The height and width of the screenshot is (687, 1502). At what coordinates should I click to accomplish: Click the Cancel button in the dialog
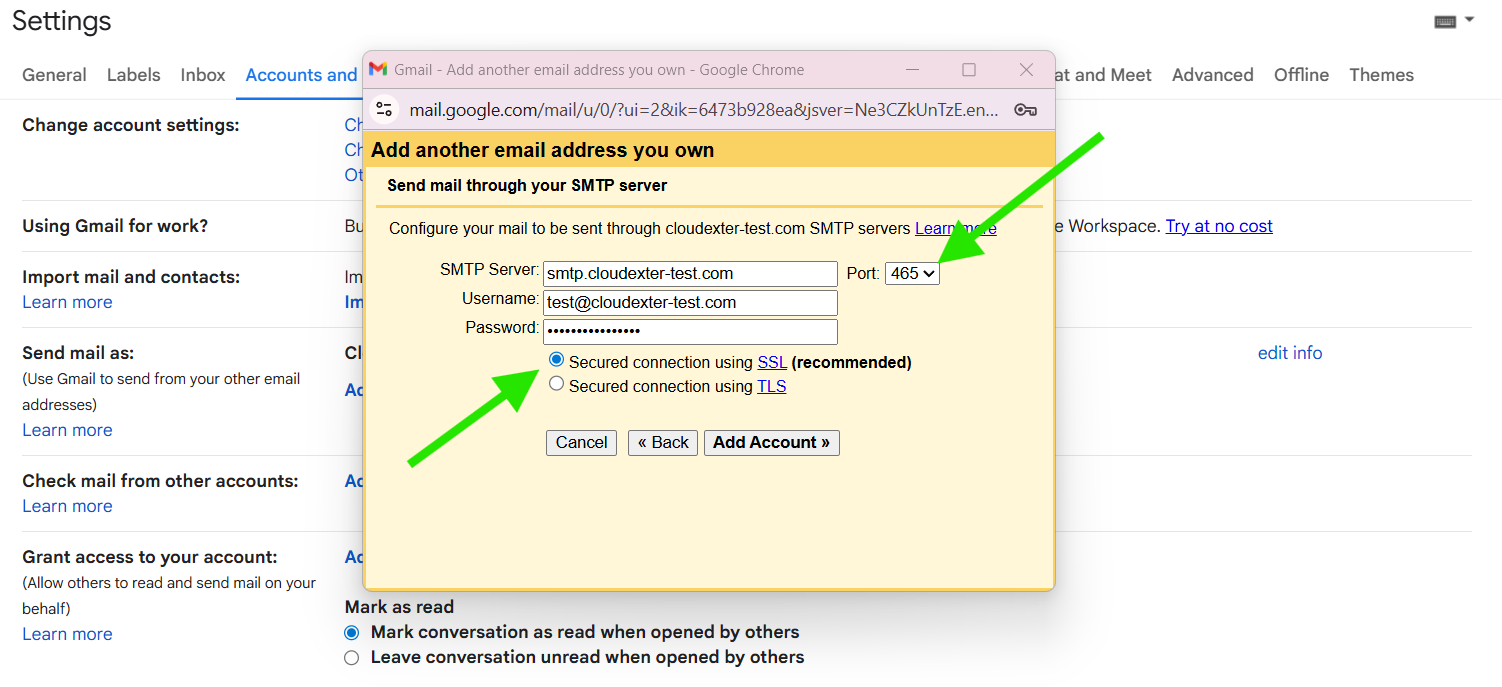coord(581,442)
